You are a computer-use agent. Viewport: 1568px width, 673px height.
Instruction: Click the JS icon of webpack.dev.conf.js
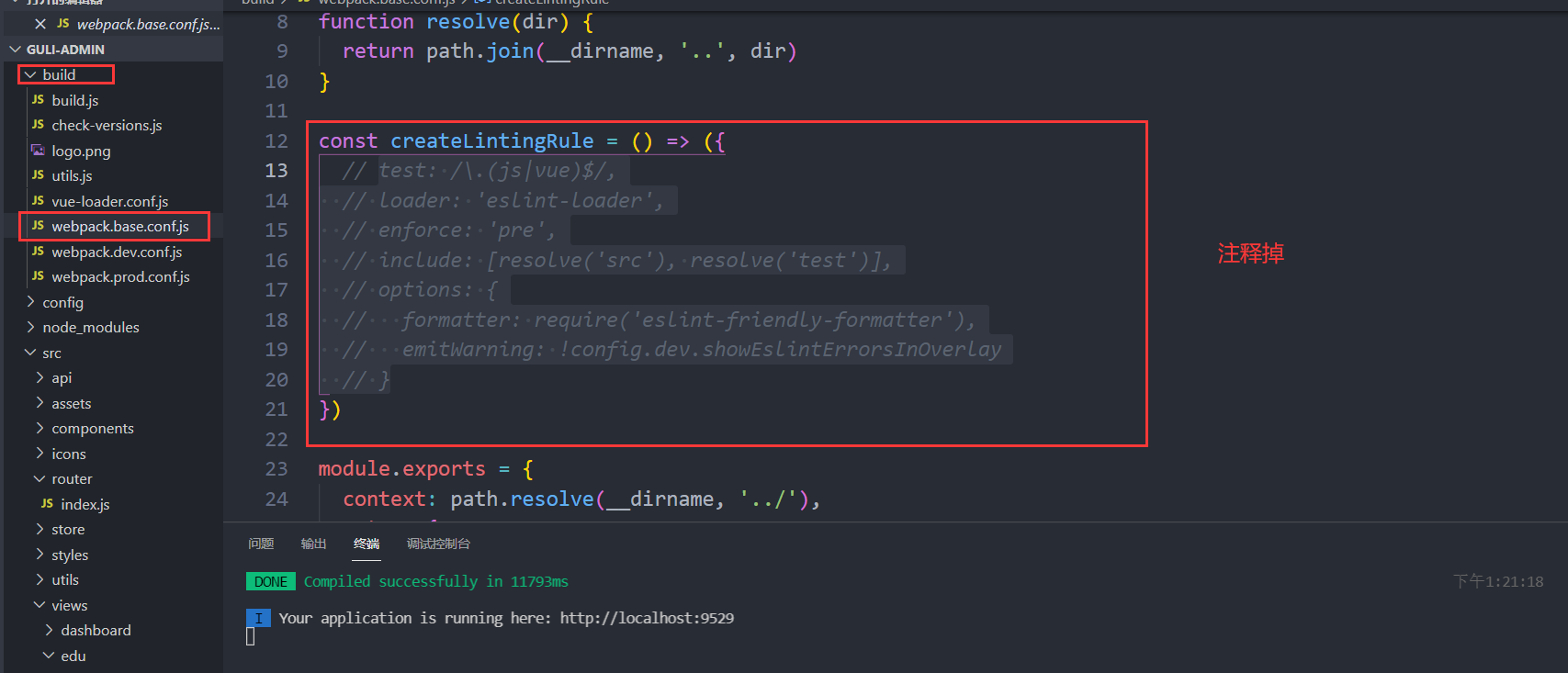(x=38, y=251)
